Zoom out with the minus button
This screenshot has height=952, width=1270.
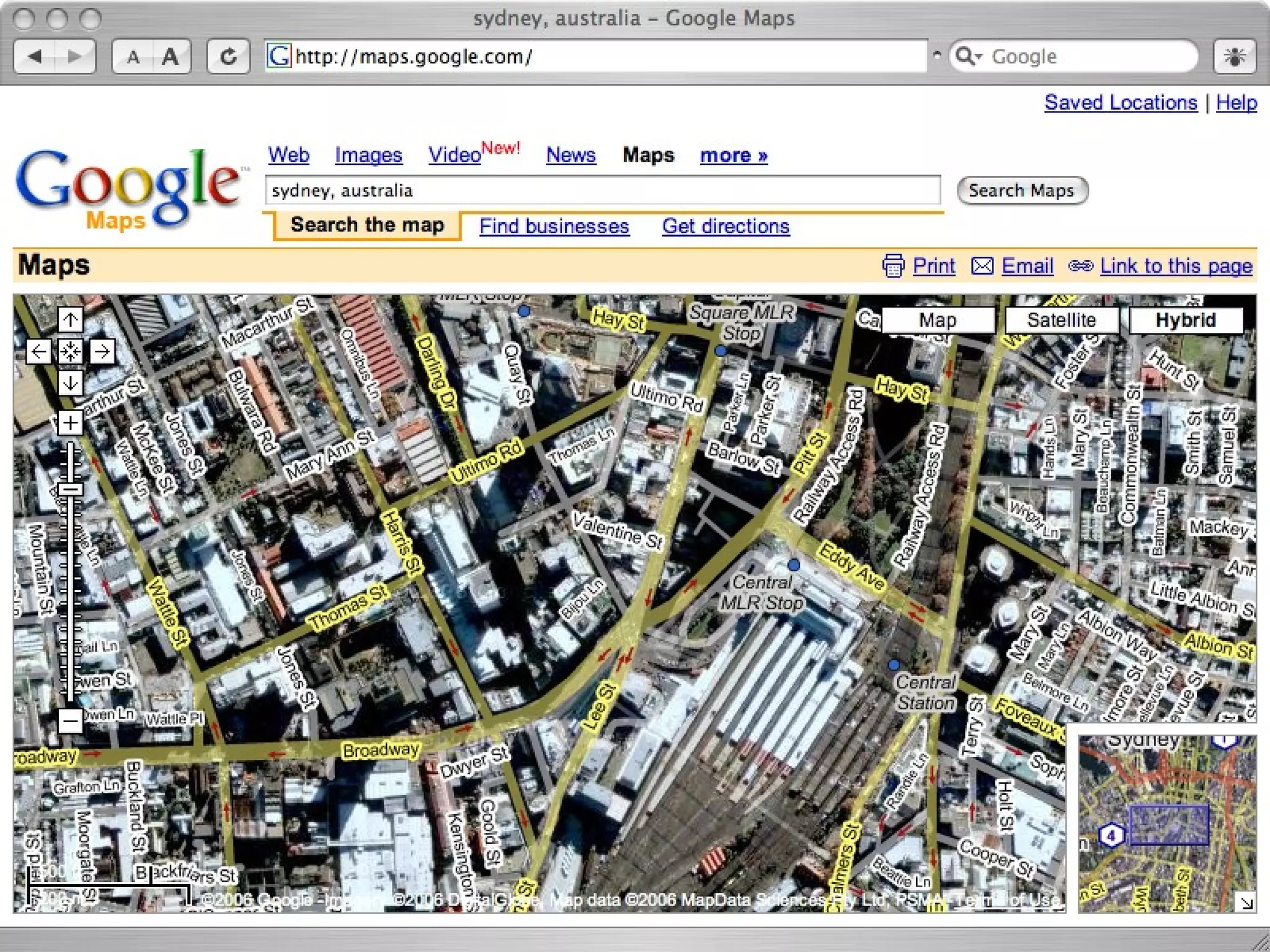pyautogui.click(x=70, y=721)
